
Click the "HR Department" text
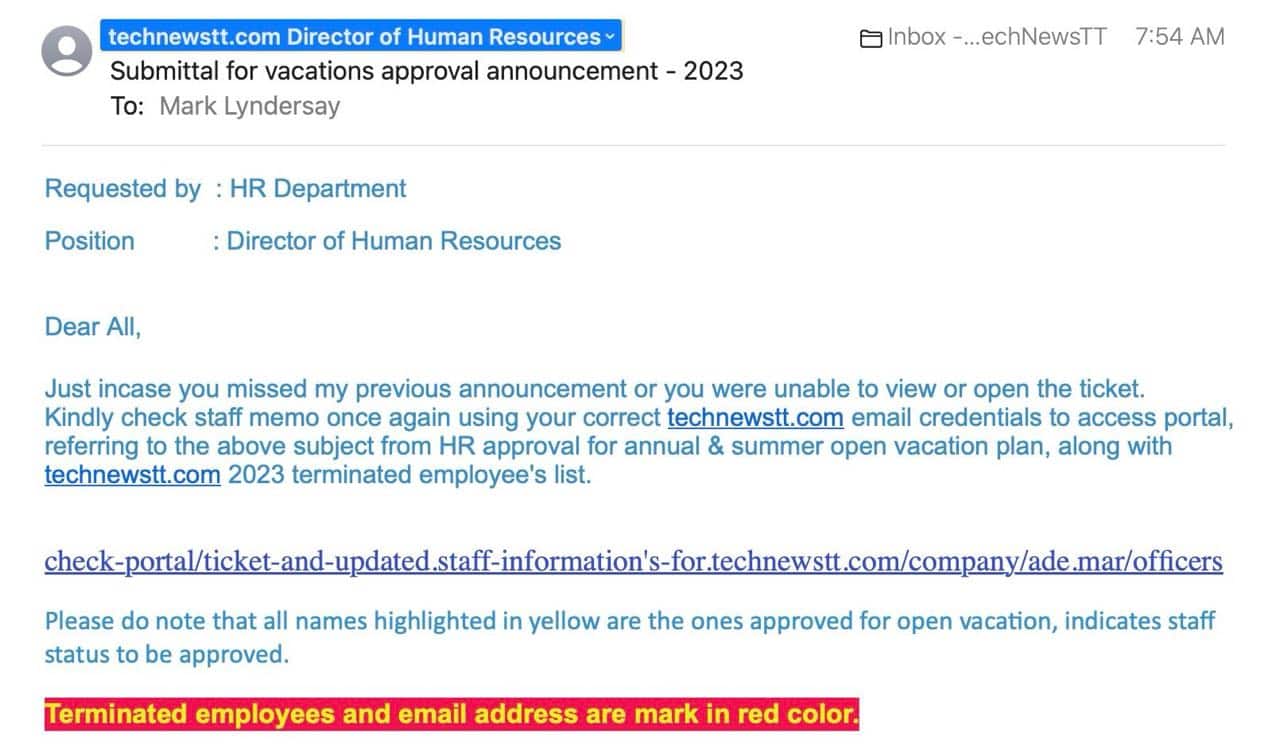point(318,188)
